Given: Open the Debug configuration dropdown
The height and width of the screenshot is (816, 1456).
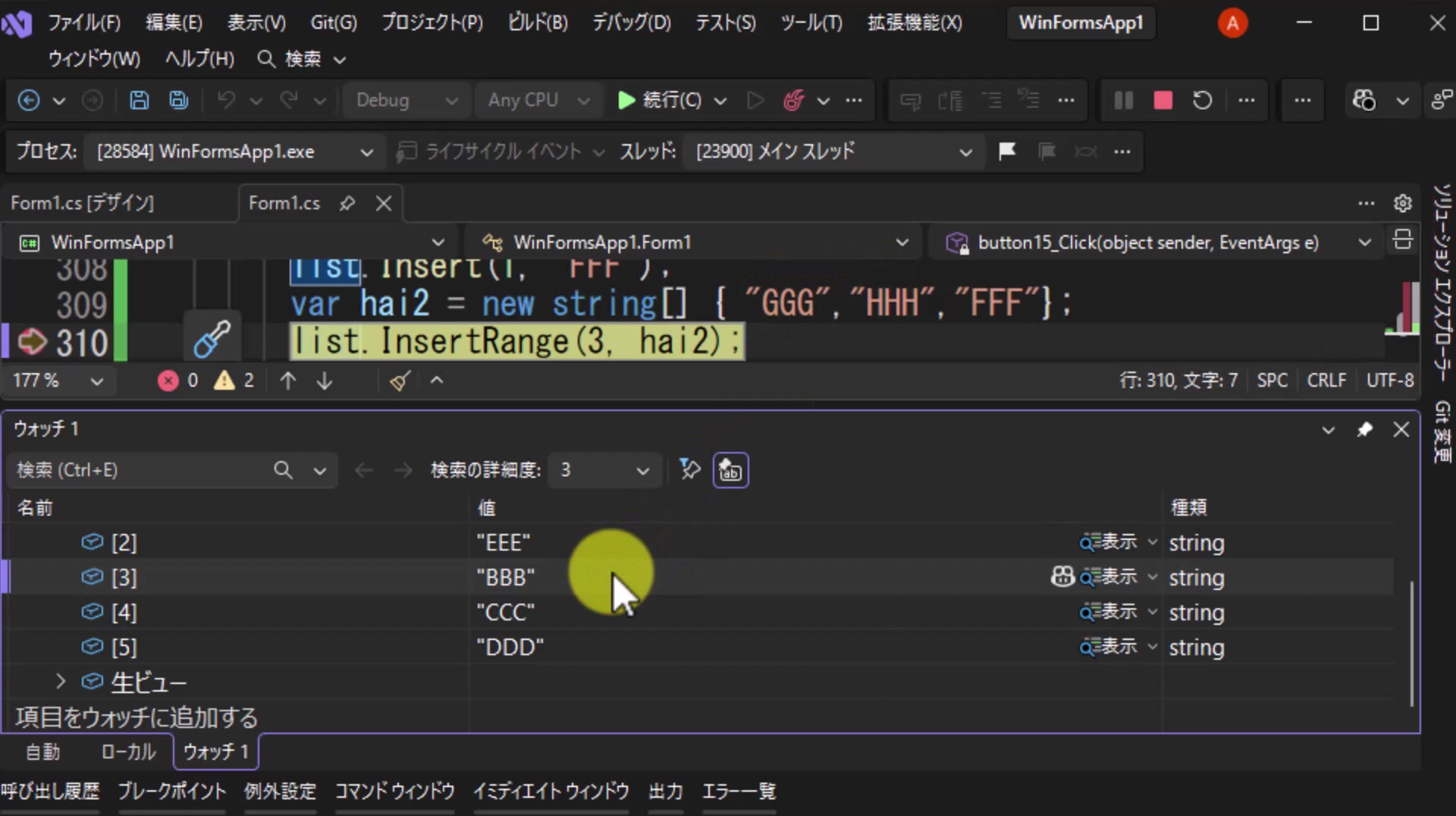Looking at the screenshot, I should point(406,100).
